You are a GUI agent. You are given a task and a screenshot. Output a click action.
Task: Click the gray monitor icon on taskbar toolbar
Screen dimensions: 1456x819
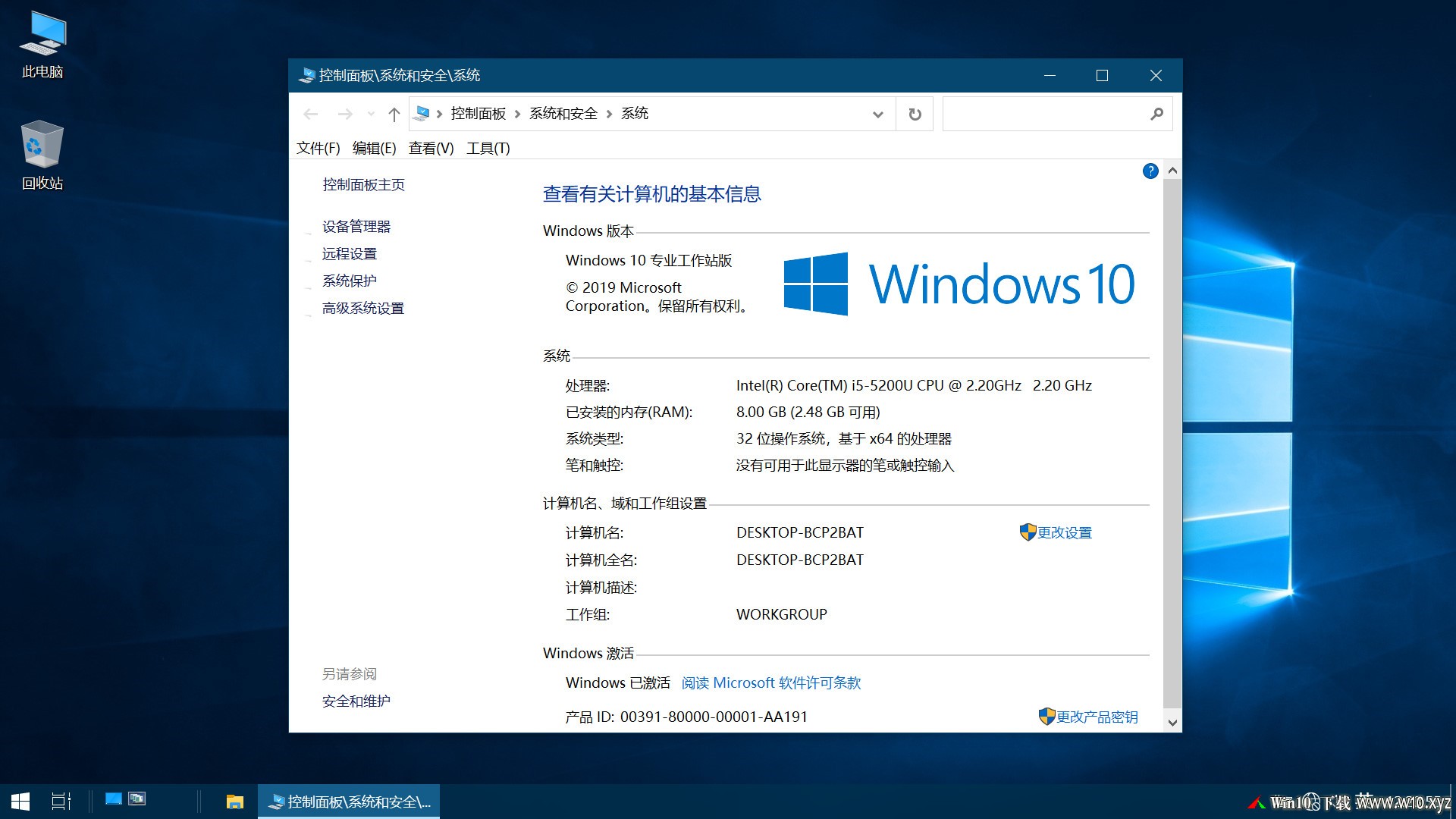pos(137,799)
